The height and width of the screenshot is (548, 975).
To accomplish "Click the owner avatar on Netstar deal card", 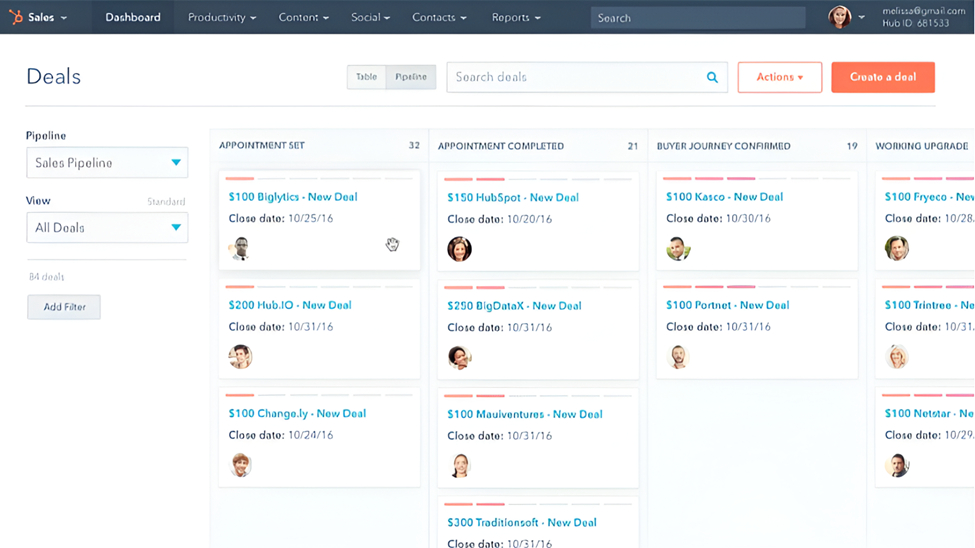I will (897, 465).
